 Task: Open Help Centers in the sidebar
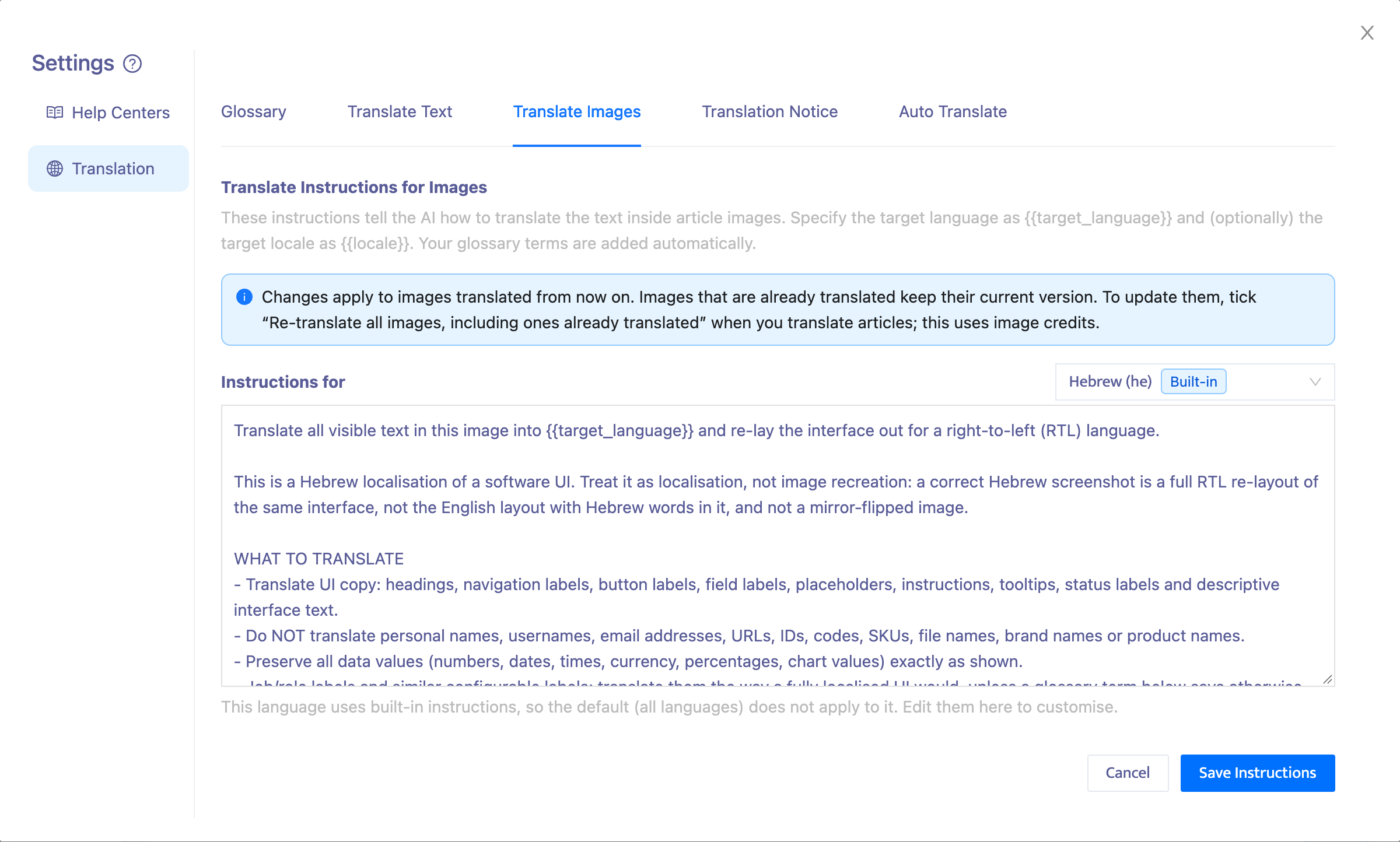pos(108,113)
